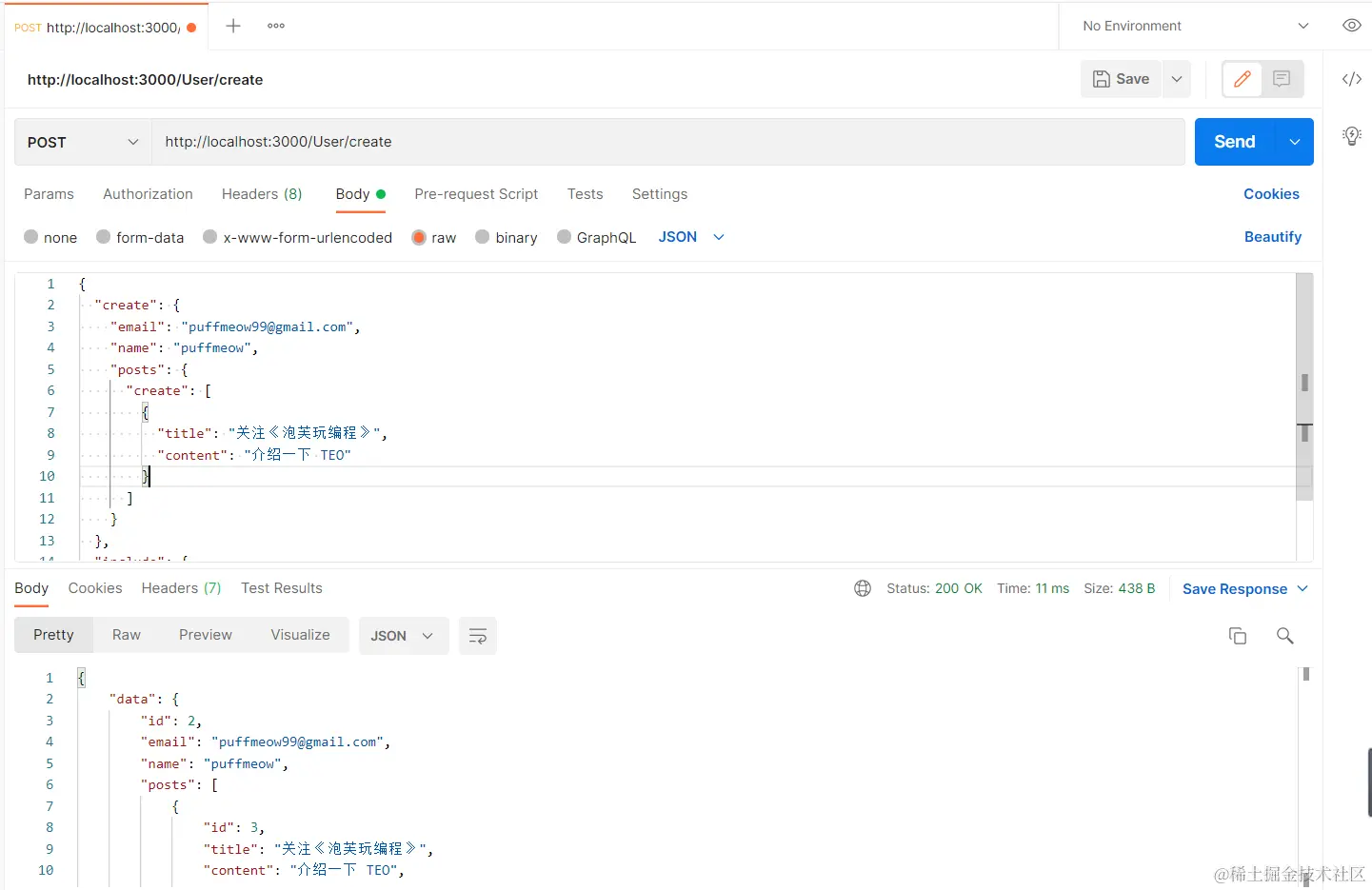Select the GraphQL body option
The height and width of the screenshot is (890, 1372).
point(596,237)
